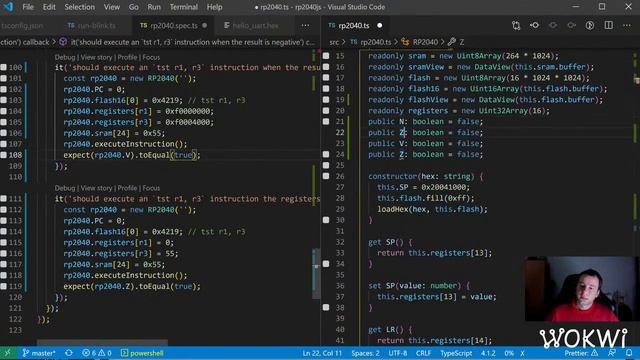Open more actions for the right editor group
640x360 pixels.
(627, 25)
